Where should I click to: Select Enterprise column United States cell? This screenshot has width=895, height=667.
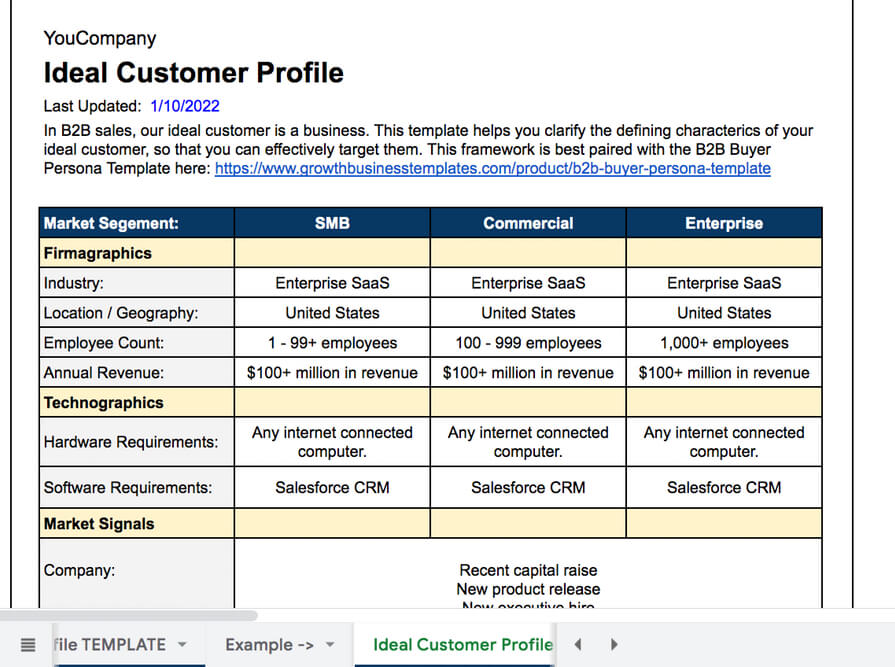[724, 313]
